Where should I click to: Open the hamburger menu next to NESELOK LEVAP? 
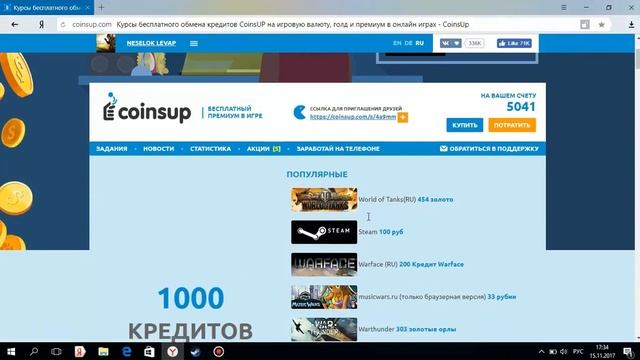[194, 43]
